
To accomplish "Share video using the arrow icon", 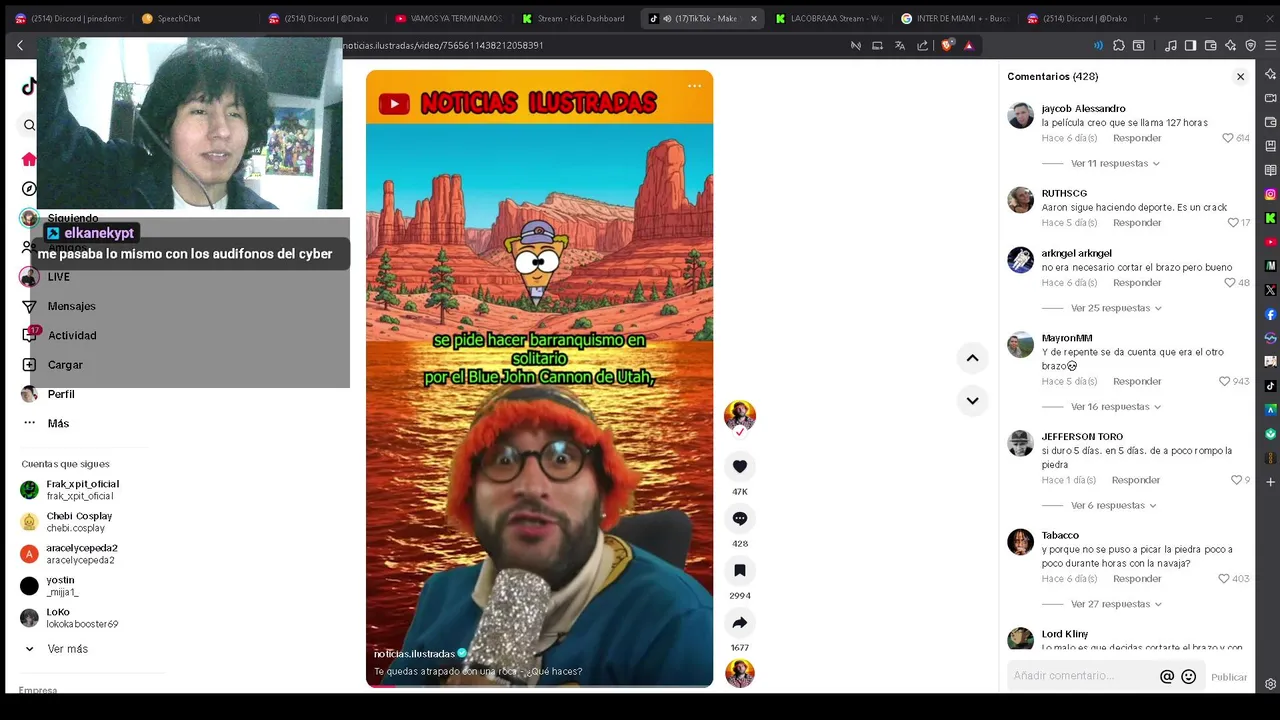I will 740,622.
